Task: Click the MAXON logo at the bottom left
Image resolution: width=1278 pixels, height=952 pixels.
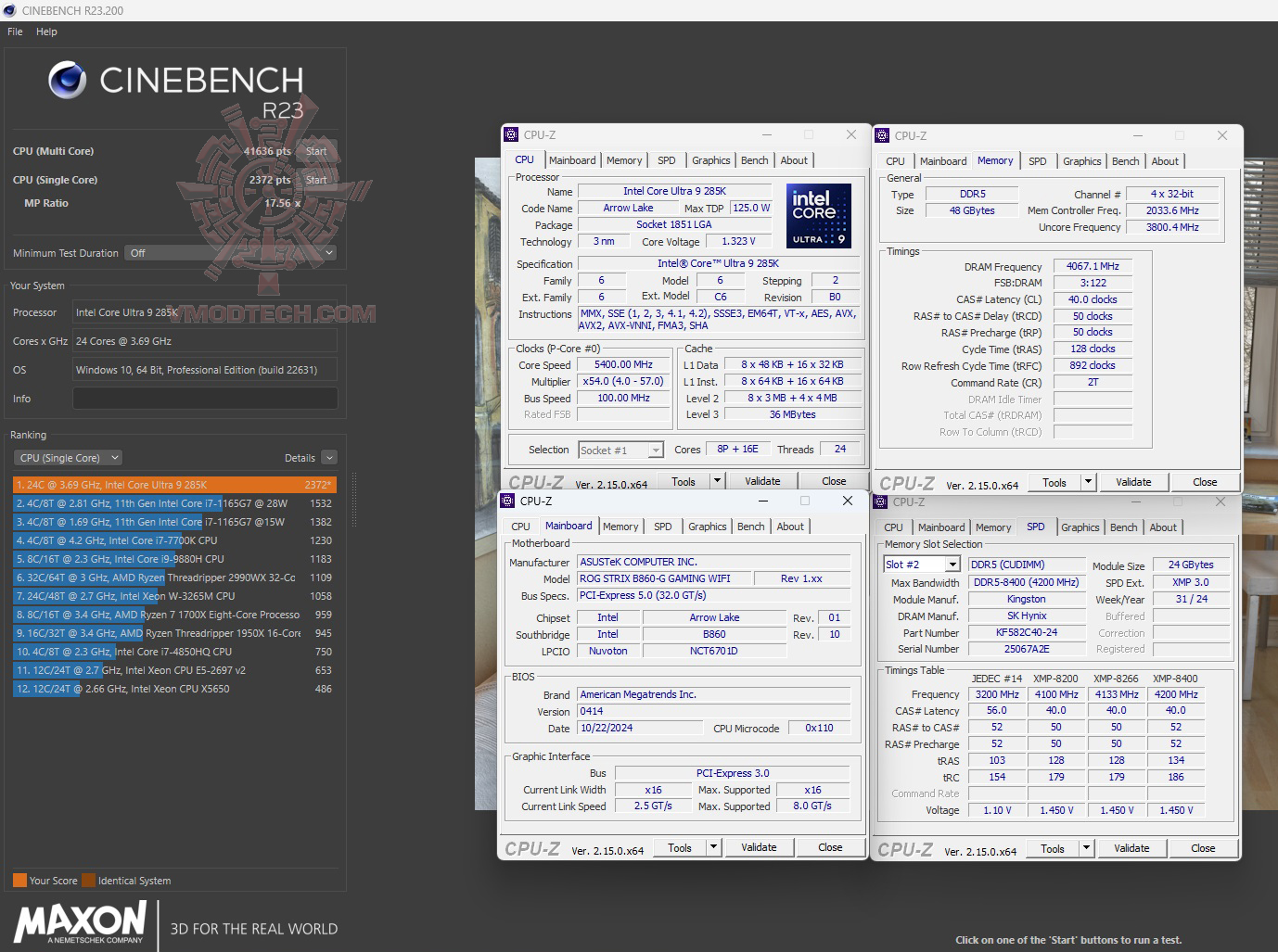Action: click(79, 923)
